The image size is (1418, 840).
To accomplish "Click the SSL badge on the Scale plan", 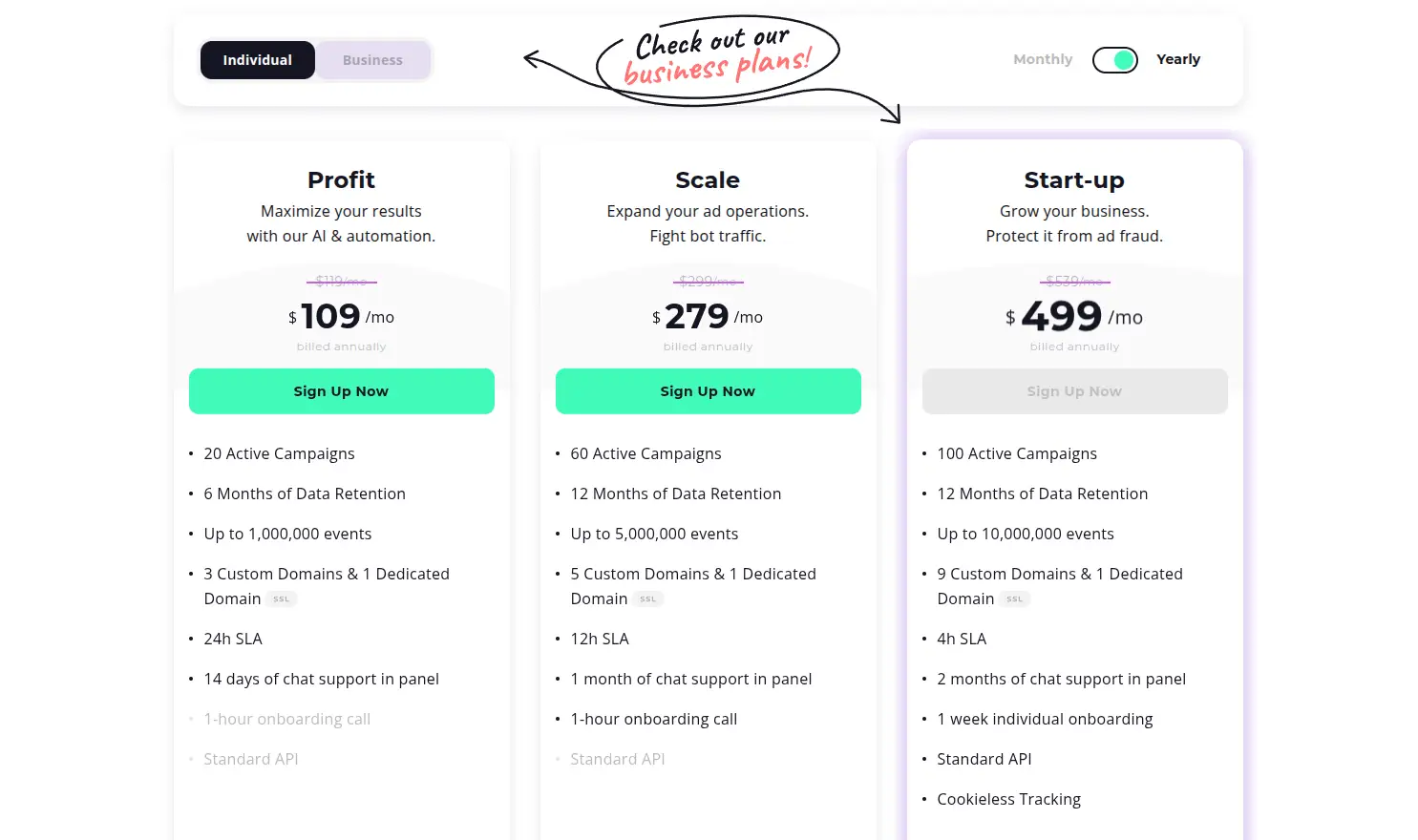I will [x=648, y=598].
